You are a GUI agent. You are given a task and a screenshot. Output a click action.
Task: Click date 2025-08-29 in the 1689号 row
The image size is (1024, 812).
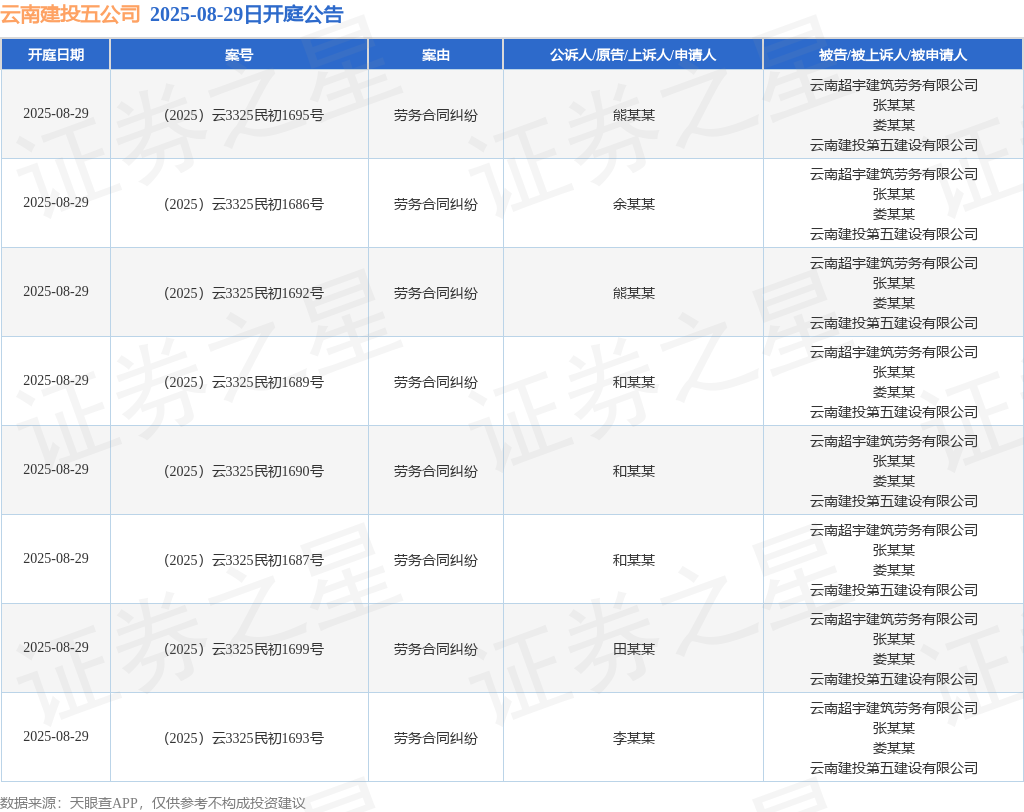pyautogui.click(x=56, y=380)
